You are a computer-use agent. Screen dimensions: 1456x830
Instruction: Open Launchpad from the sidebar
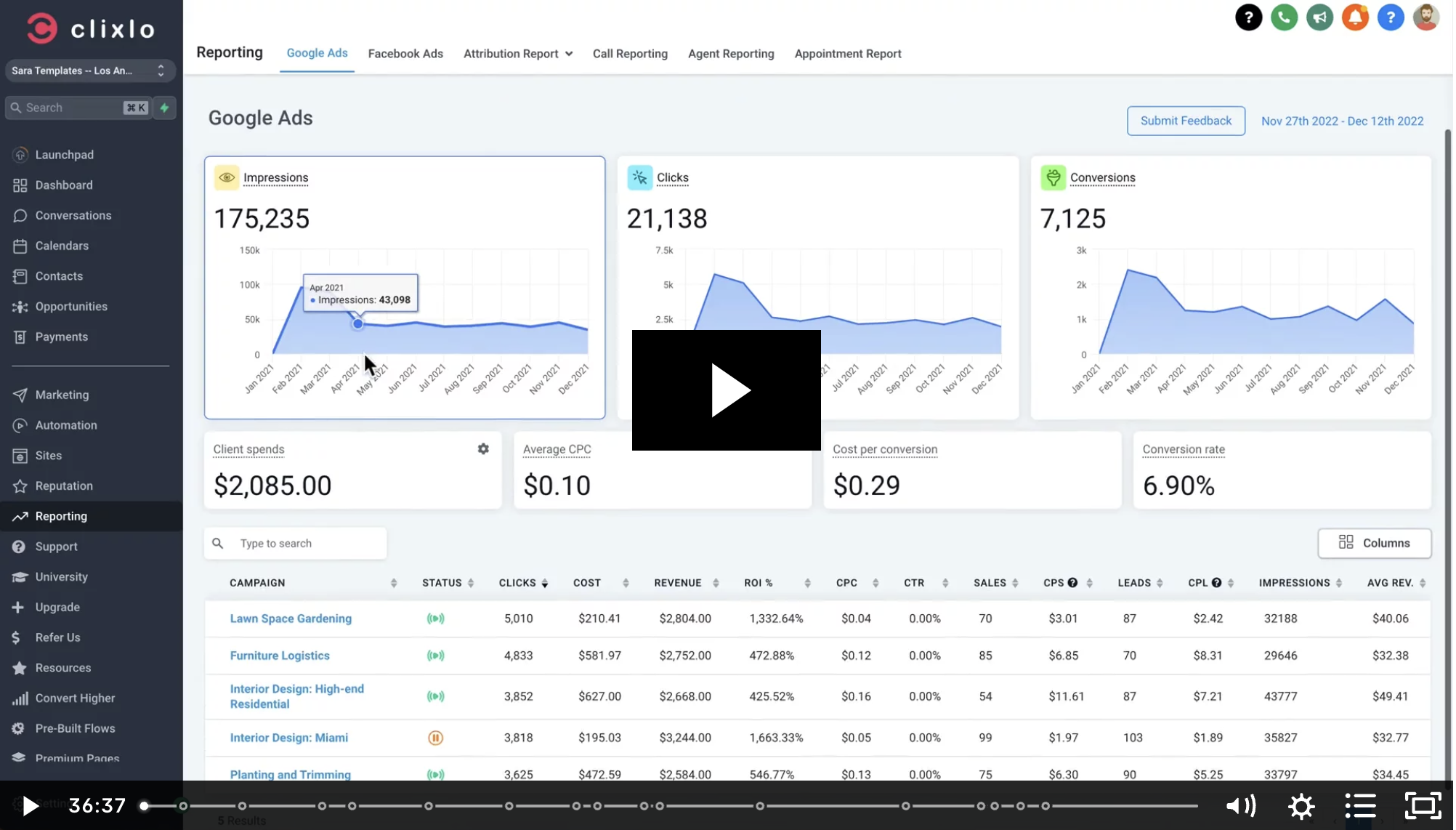(65, 155)
